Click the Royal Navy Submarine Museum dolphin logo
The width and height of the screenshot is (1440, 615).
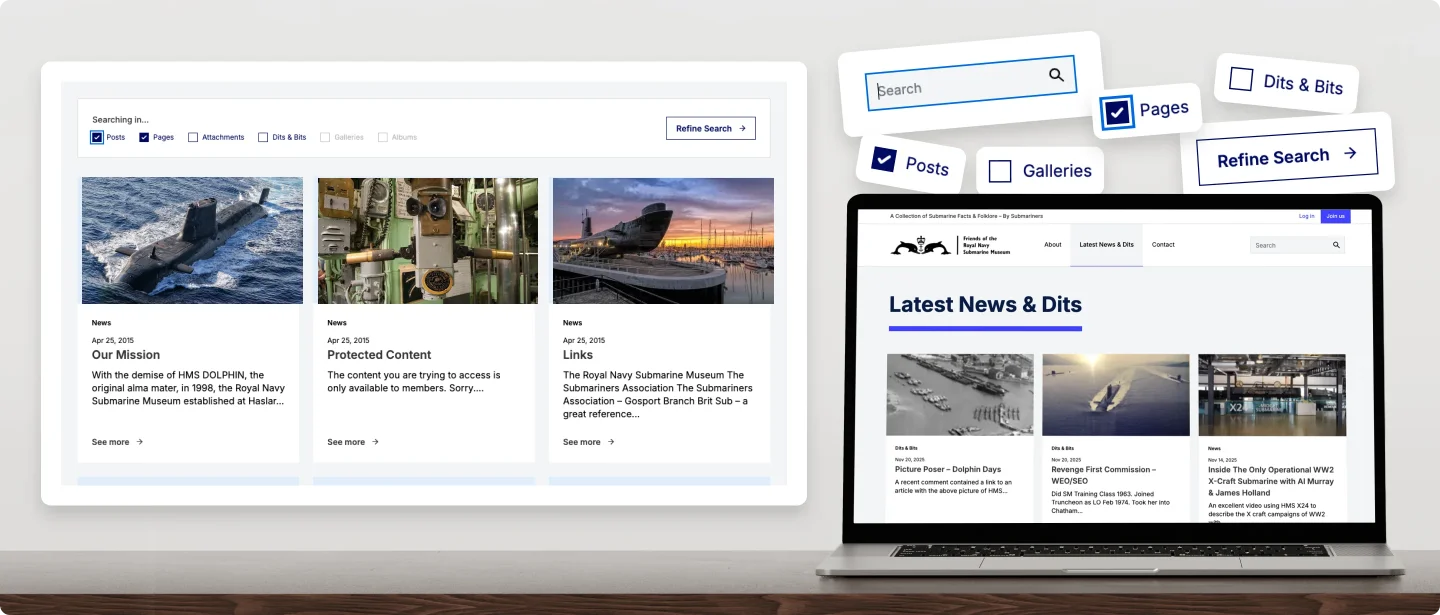pos(920,246)
